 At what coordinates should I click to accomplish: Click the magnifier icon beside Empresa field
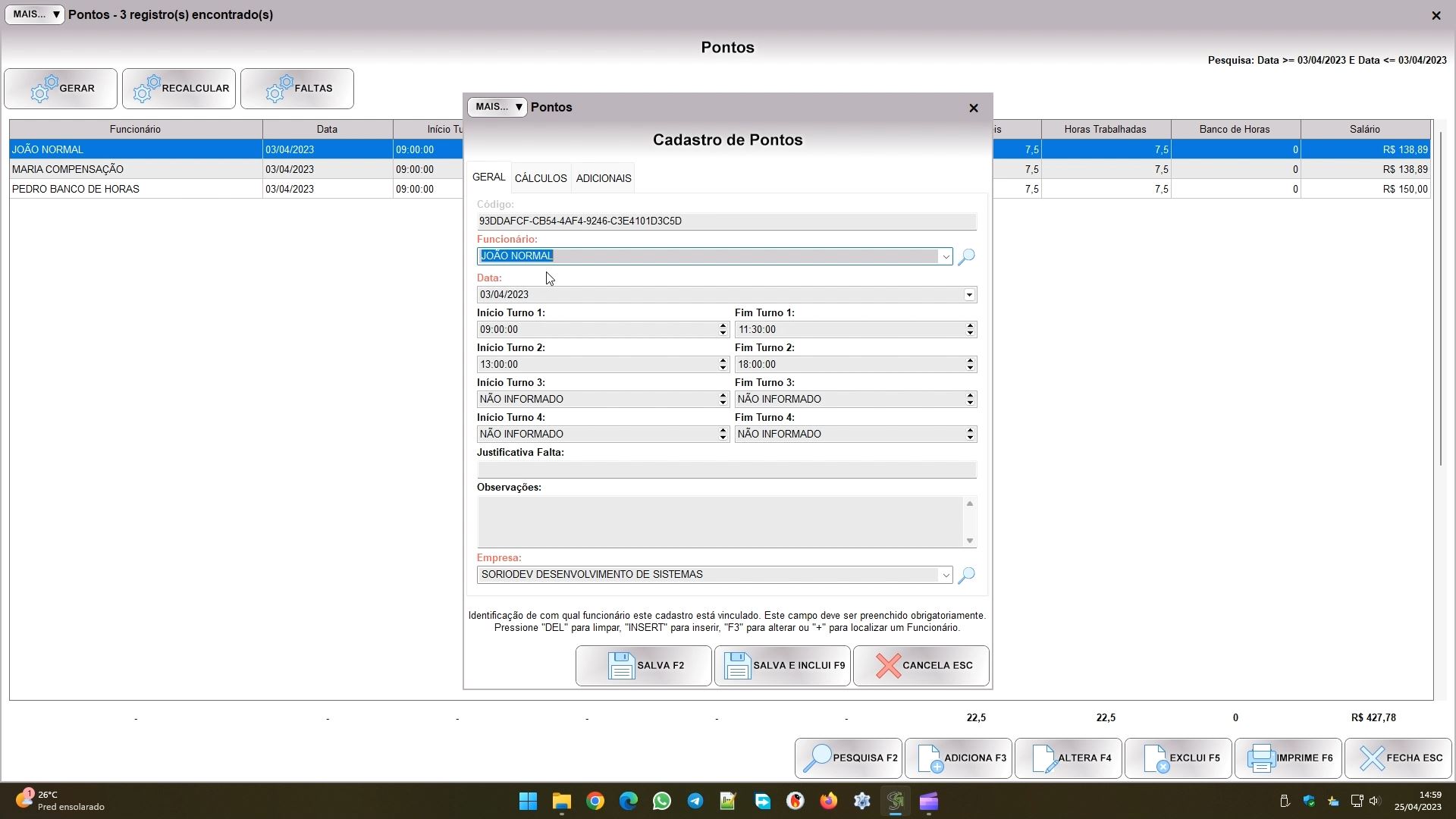pyautogui.click(x=966, y=576)
